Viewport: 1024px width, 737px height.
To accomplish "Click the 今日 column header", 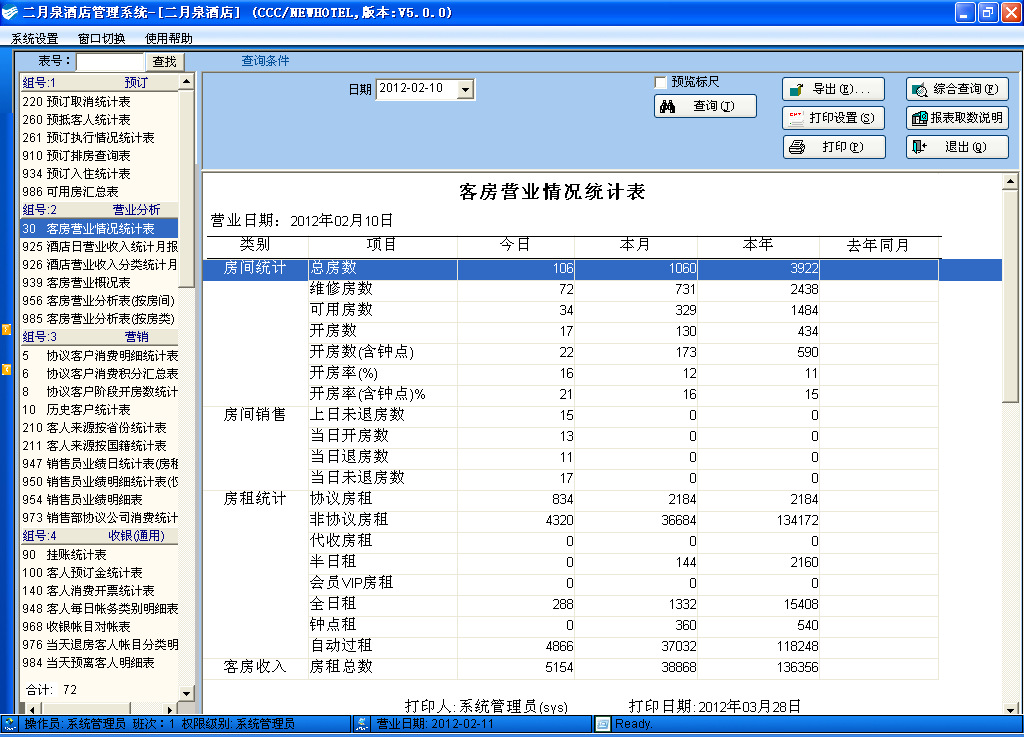I will [x=515, y=245].
